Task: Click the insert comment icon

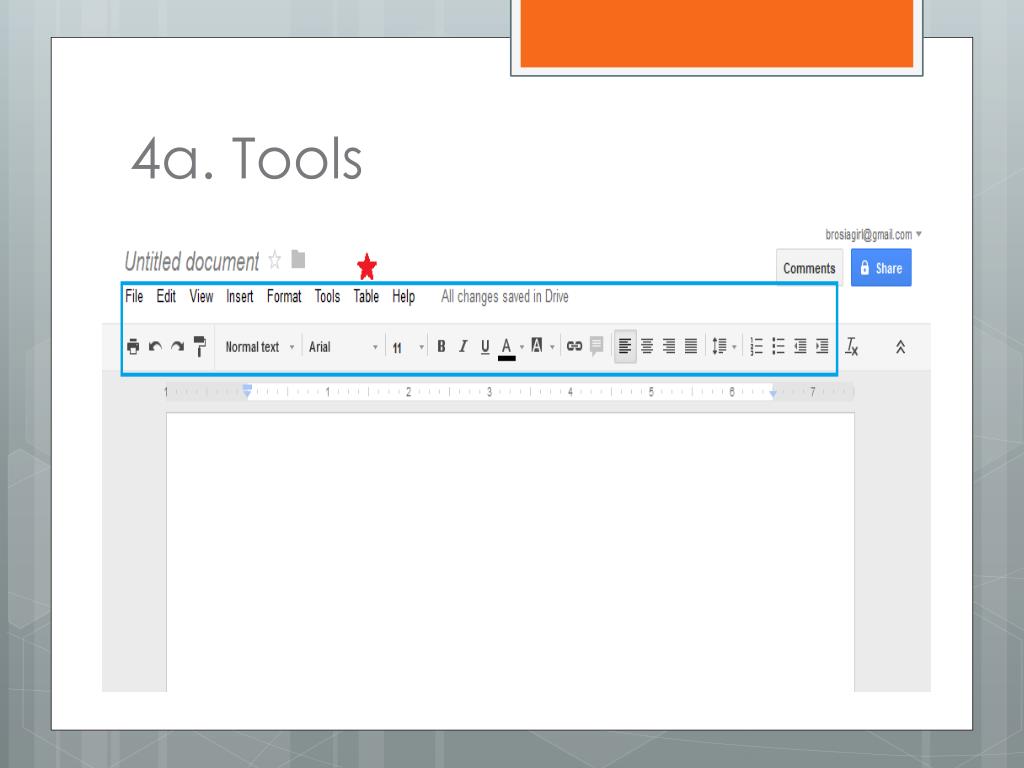Action: (x=596, y=346)
